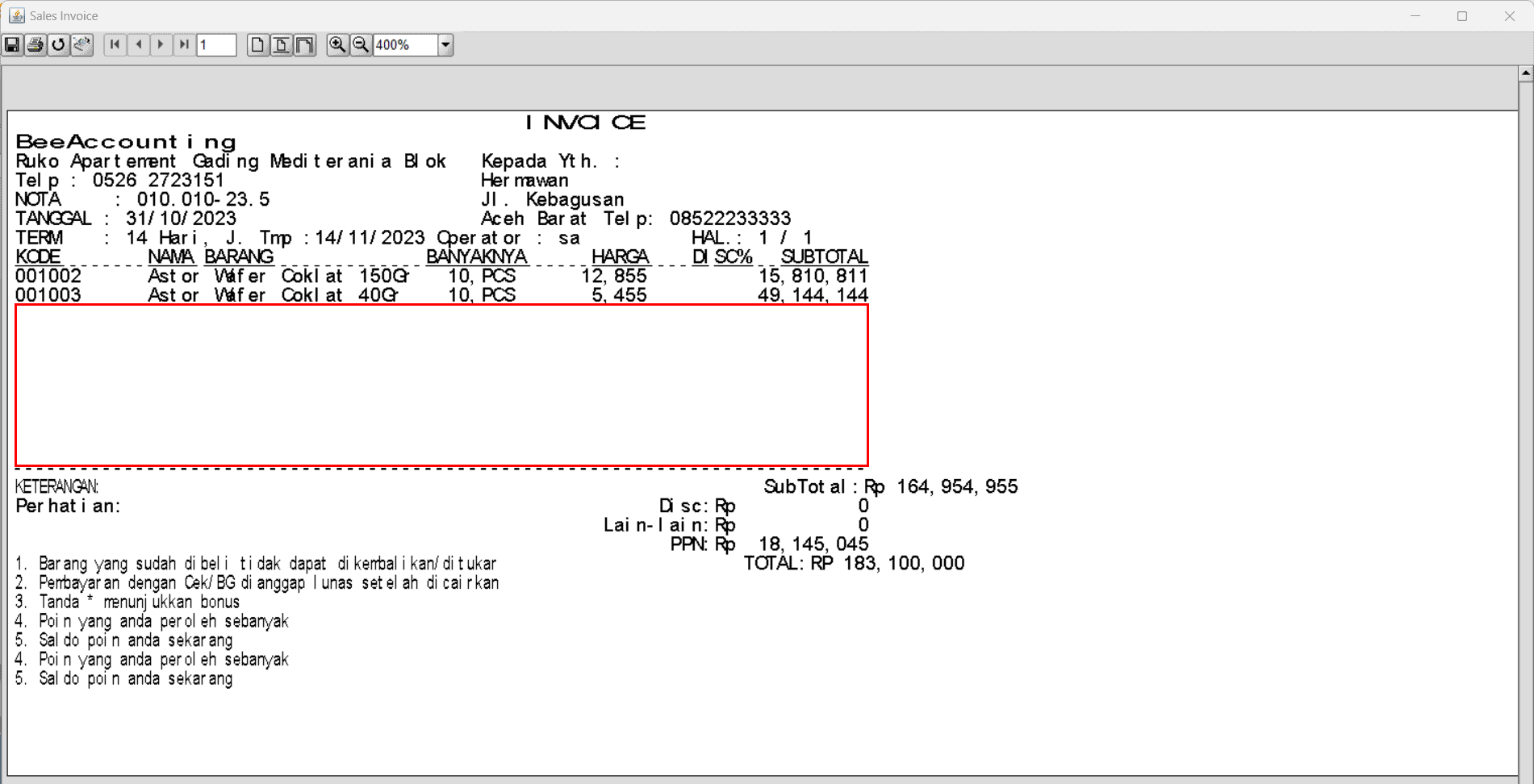
Task: Click the BANYAKNYA column header
Action: (477, 257)
